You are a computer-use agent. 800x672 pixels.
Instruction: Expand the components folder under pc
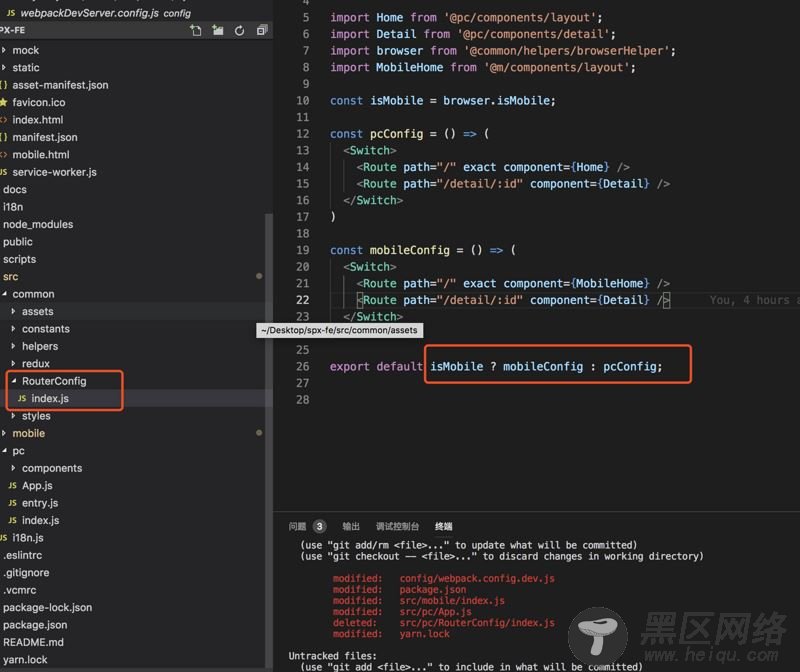(52, 468)
